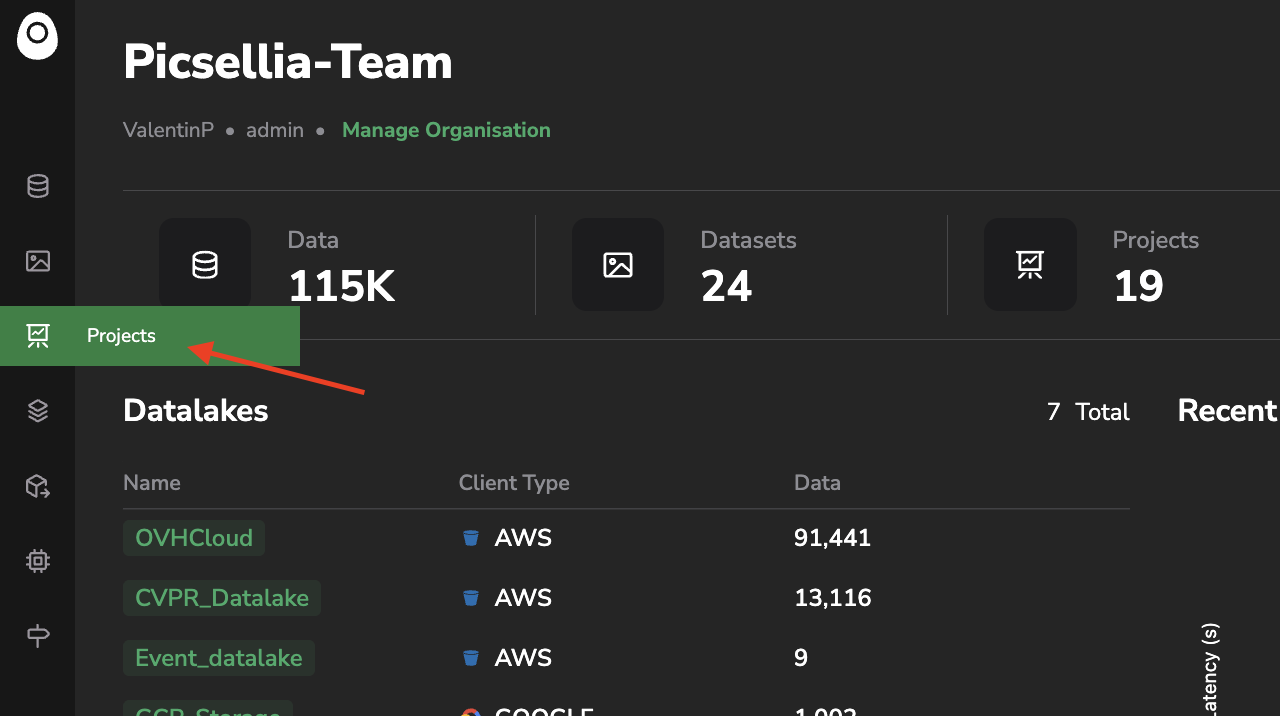Click the Name column header
The height and width of the screenshot is (716, 1280).
[x=152, y=483]
